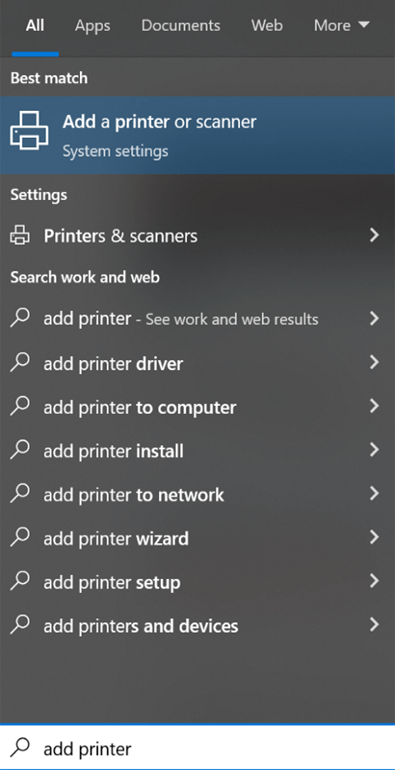The image size is (395, 770).
Task: Click magnifier icon beside add printer driver
Action: coord(20,362)
